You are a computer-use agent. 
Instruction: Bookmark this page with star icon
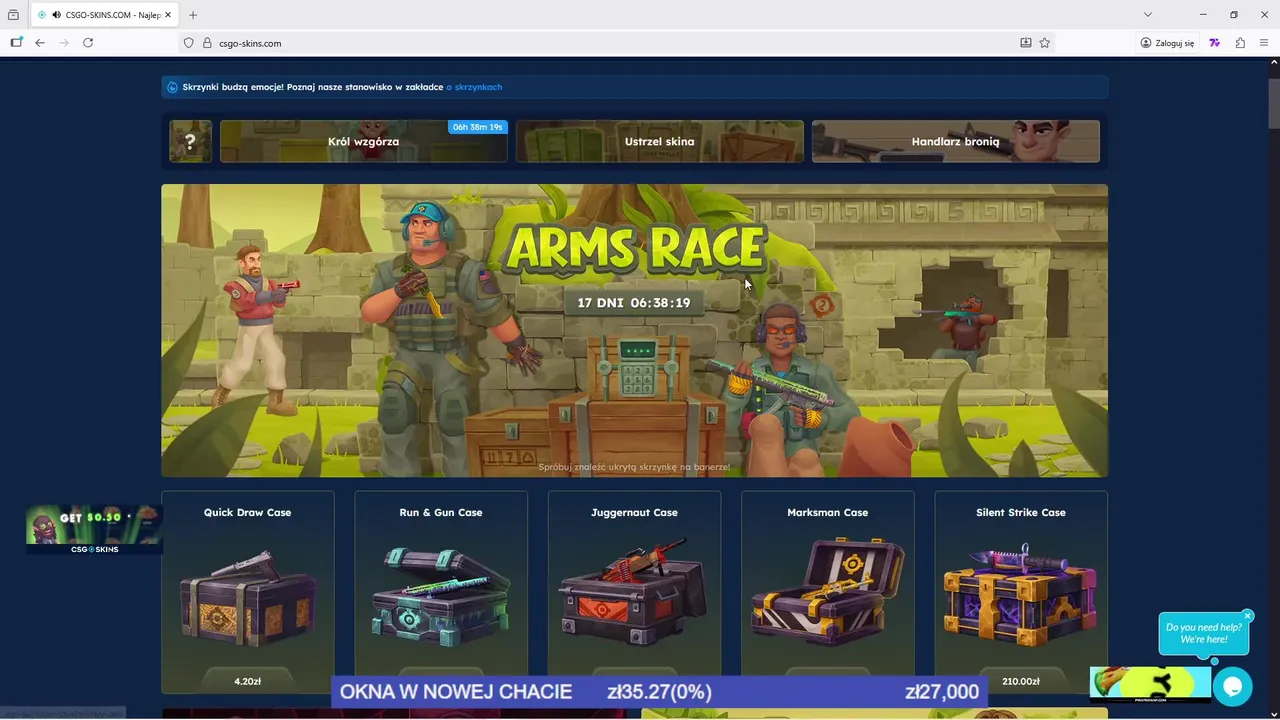(x=1044, y=43)
